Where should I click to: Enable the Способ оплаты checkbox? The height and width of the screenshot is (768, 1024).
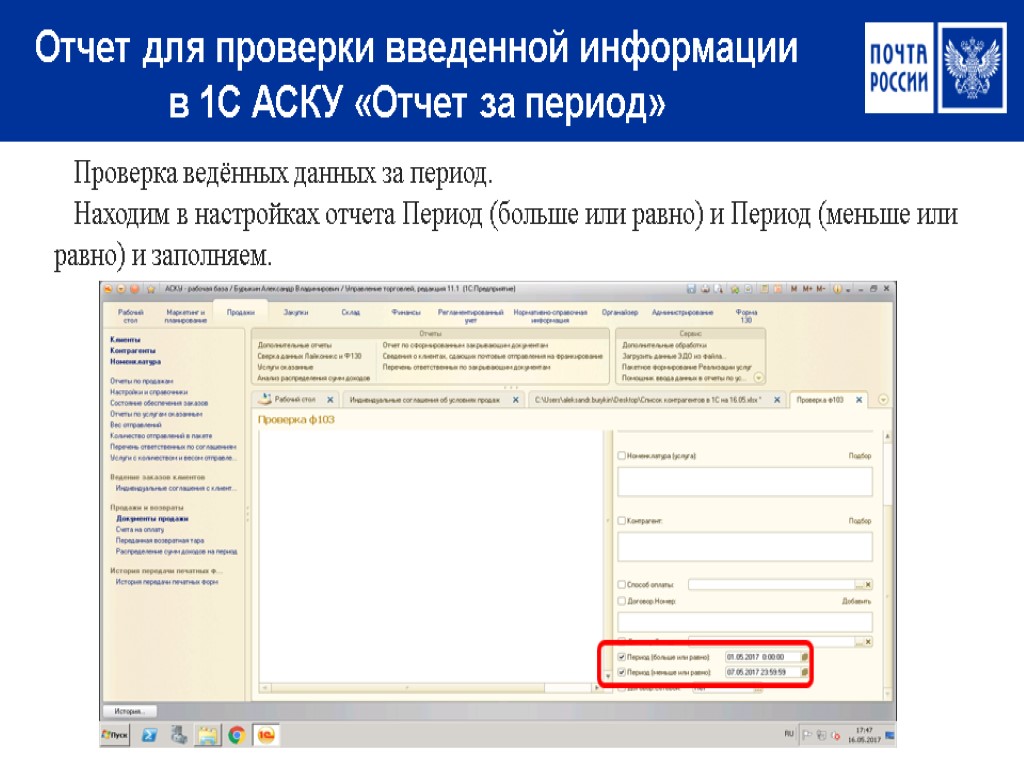[622, 584]
